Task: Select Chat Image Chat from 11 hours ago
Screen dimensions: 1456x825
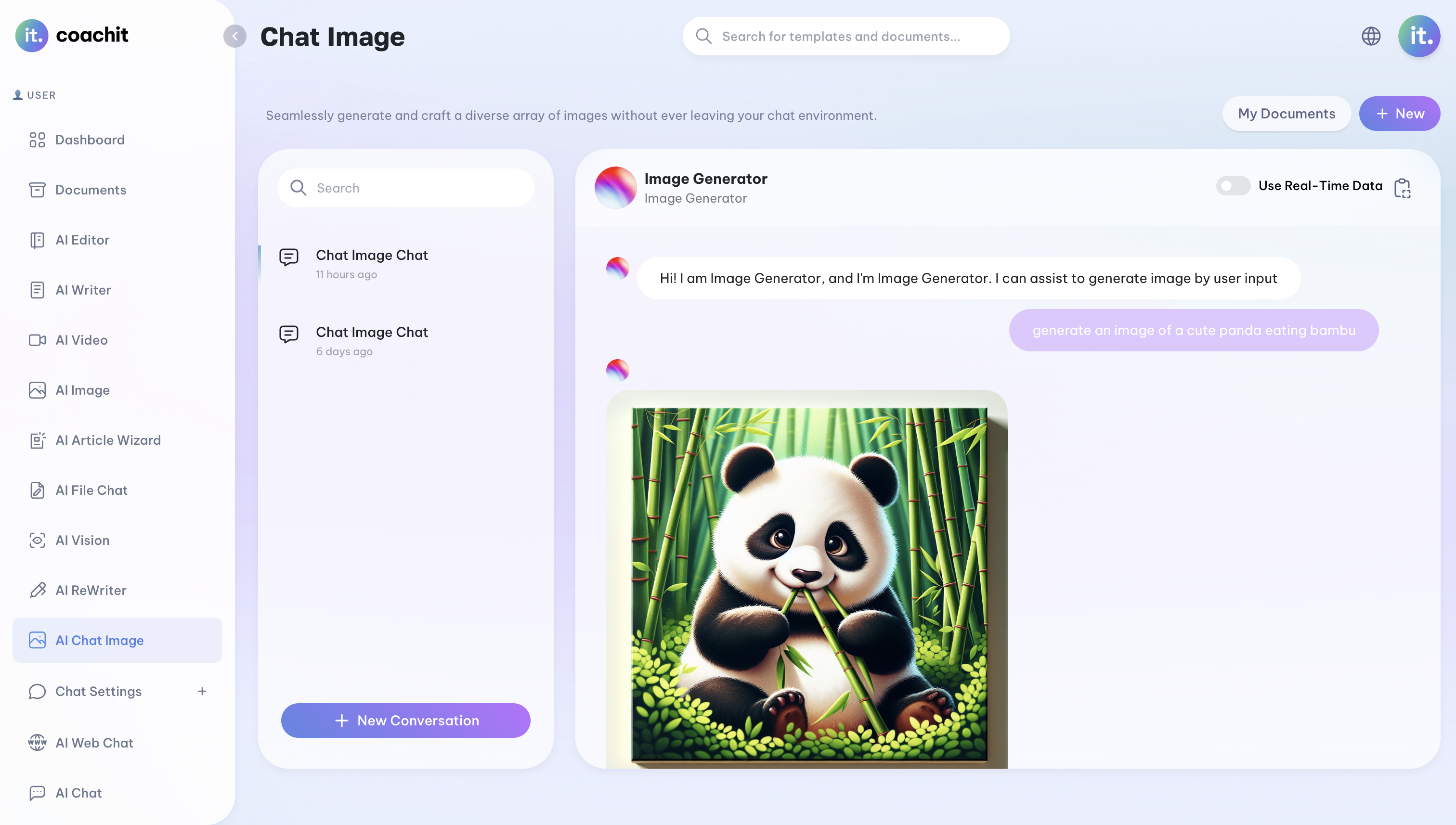Action: coord(372,263)
